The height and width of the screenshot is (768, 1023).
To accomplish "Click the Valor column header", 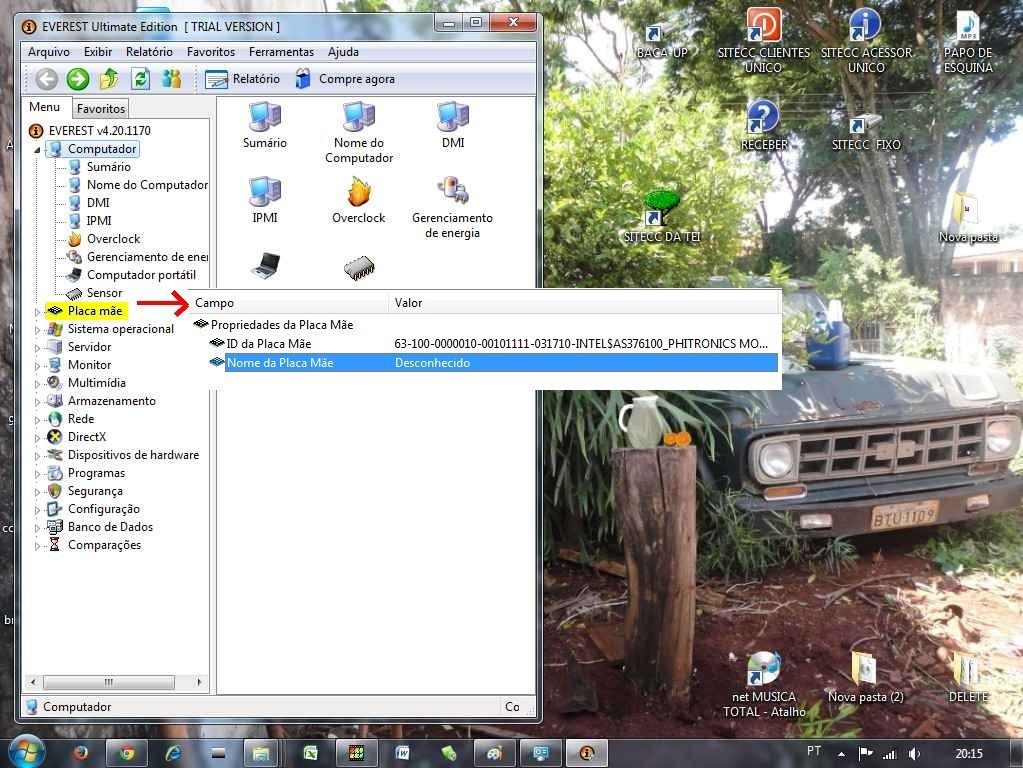I will click(583, 303).
